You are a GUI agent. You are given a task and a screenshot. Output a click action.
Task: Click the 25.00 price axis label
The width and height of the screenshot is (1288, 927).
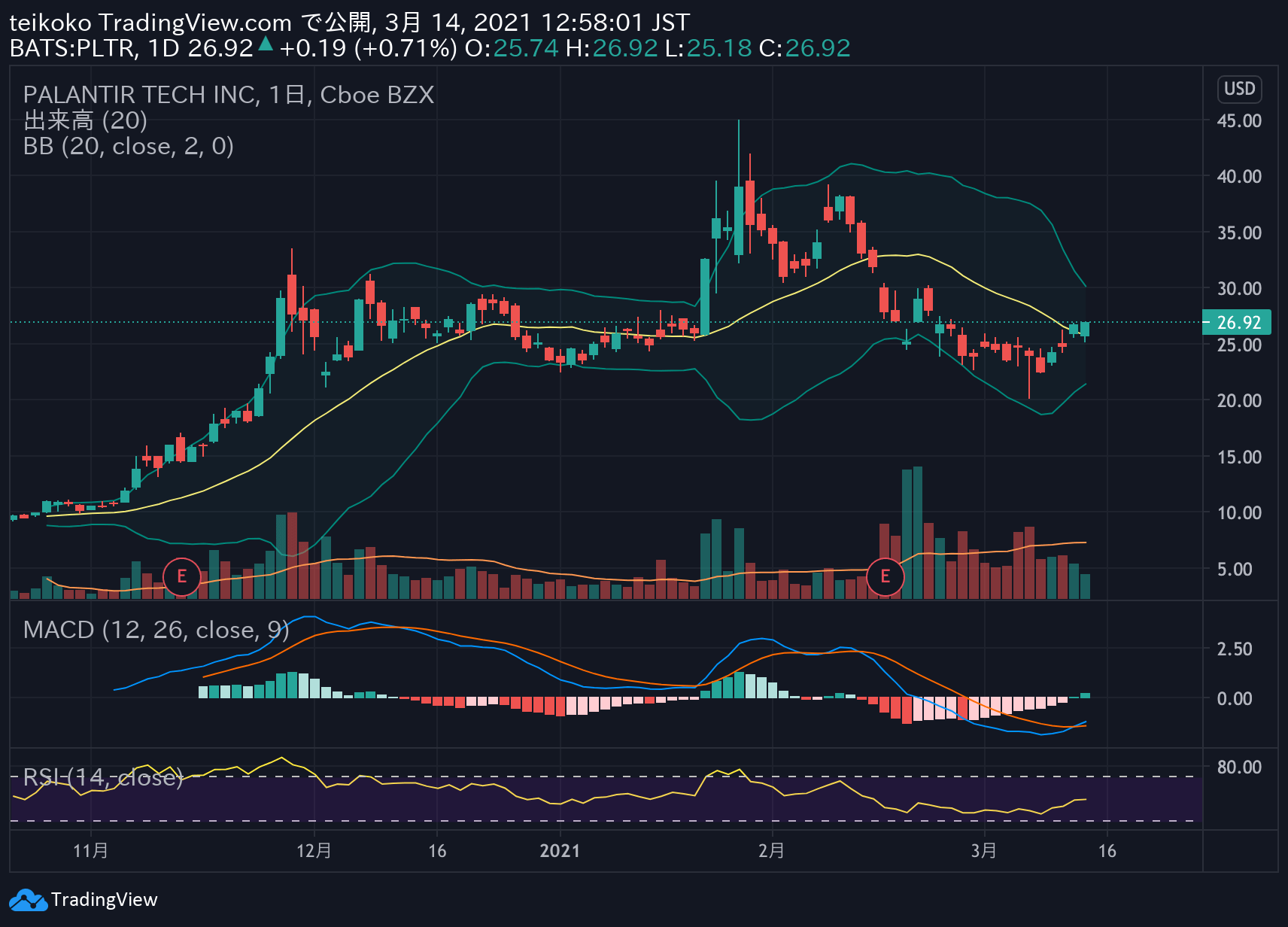[x=1239, y=345]
